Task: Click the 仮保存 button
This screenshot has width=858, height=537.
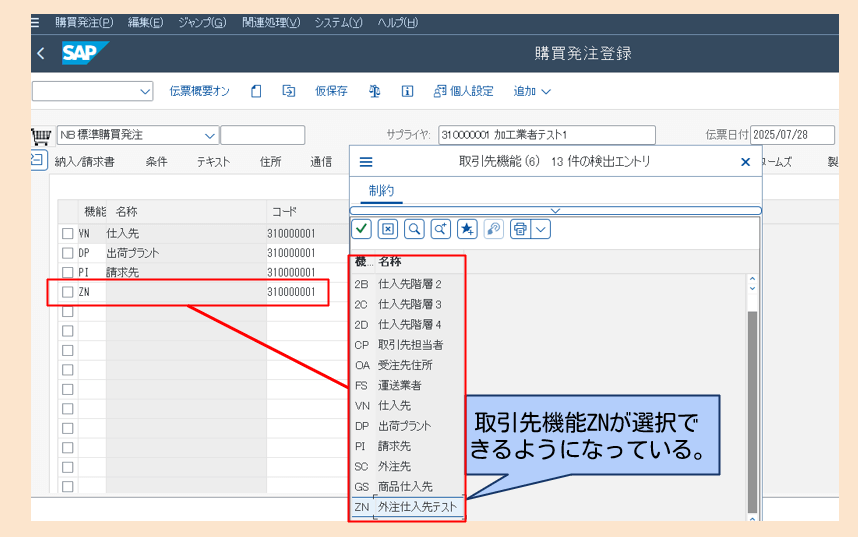Action: 331,91
